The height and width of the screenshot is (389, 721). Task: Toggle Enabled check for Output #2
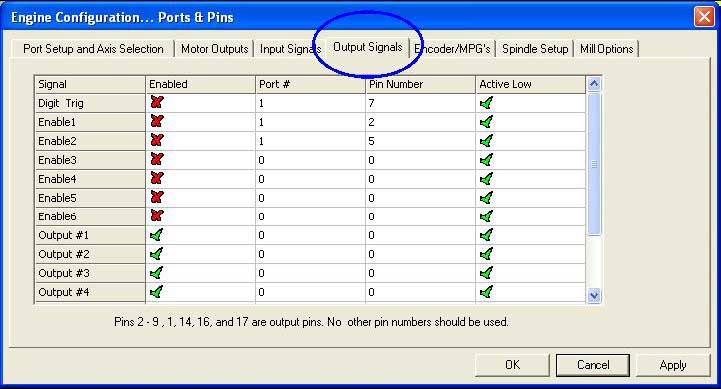pos(156,254)
